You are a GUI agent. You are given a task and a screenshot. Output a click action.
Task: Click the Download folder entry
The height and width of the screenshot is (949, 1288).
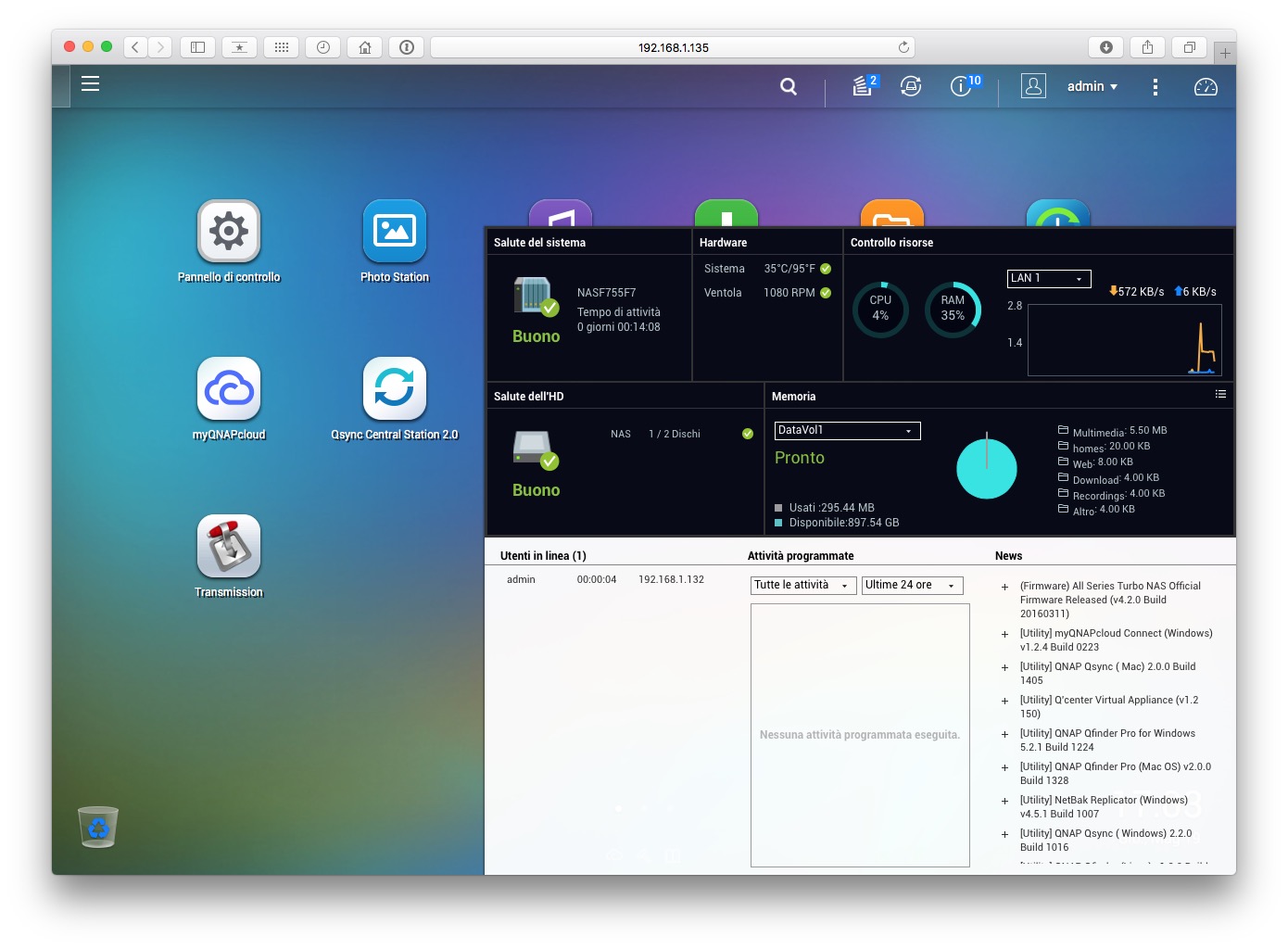click(1109, 478)
